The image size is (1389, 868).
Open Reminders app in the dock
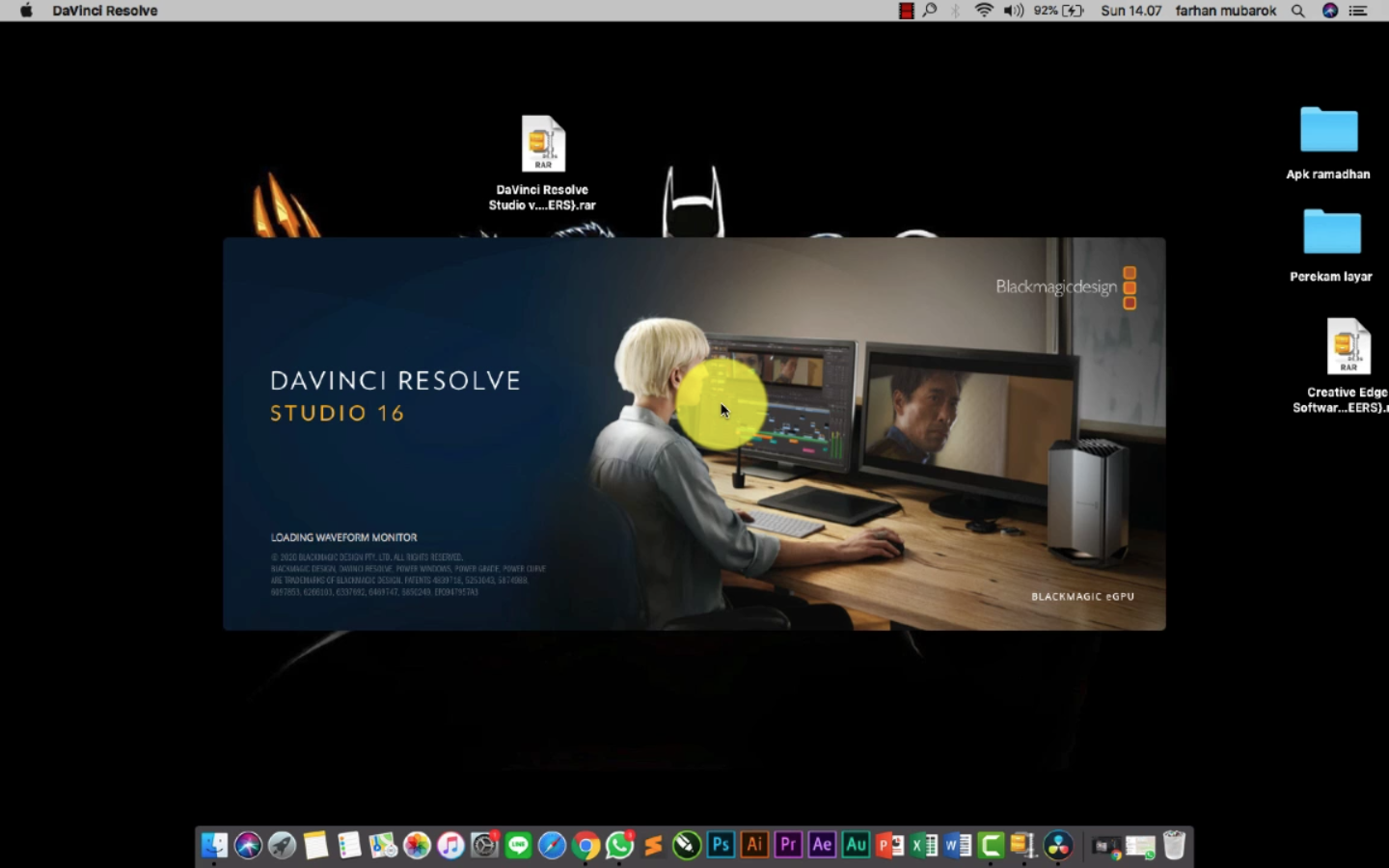click(349, 846)
